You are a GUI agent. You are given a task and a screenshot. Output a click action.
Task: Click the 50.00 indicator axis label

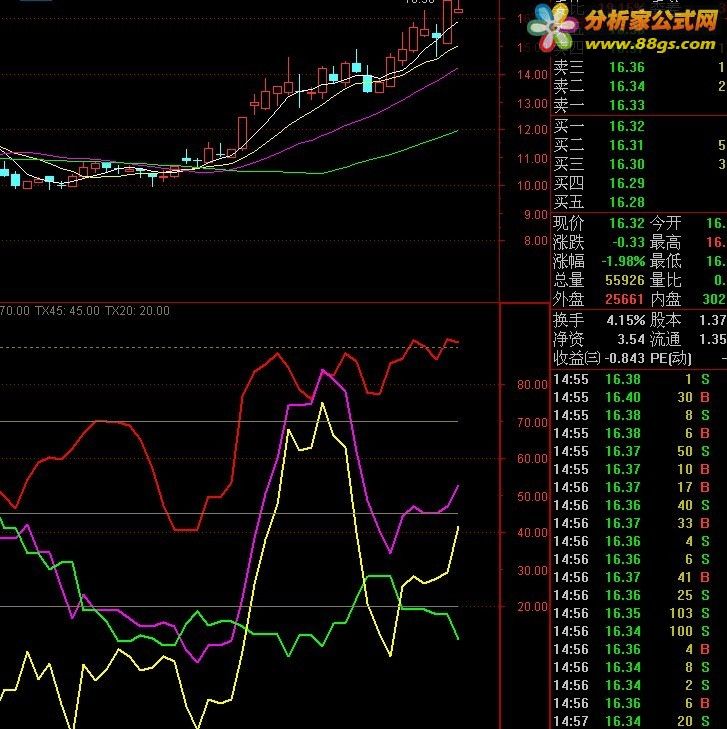(x=532, y=497)
